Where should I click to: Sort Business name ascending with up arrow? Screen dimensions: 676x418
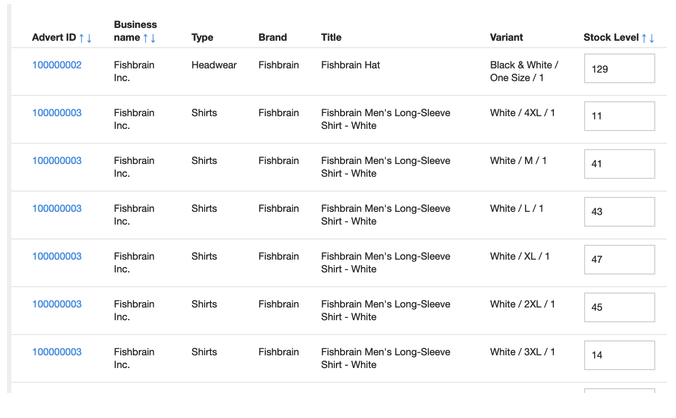145,38
